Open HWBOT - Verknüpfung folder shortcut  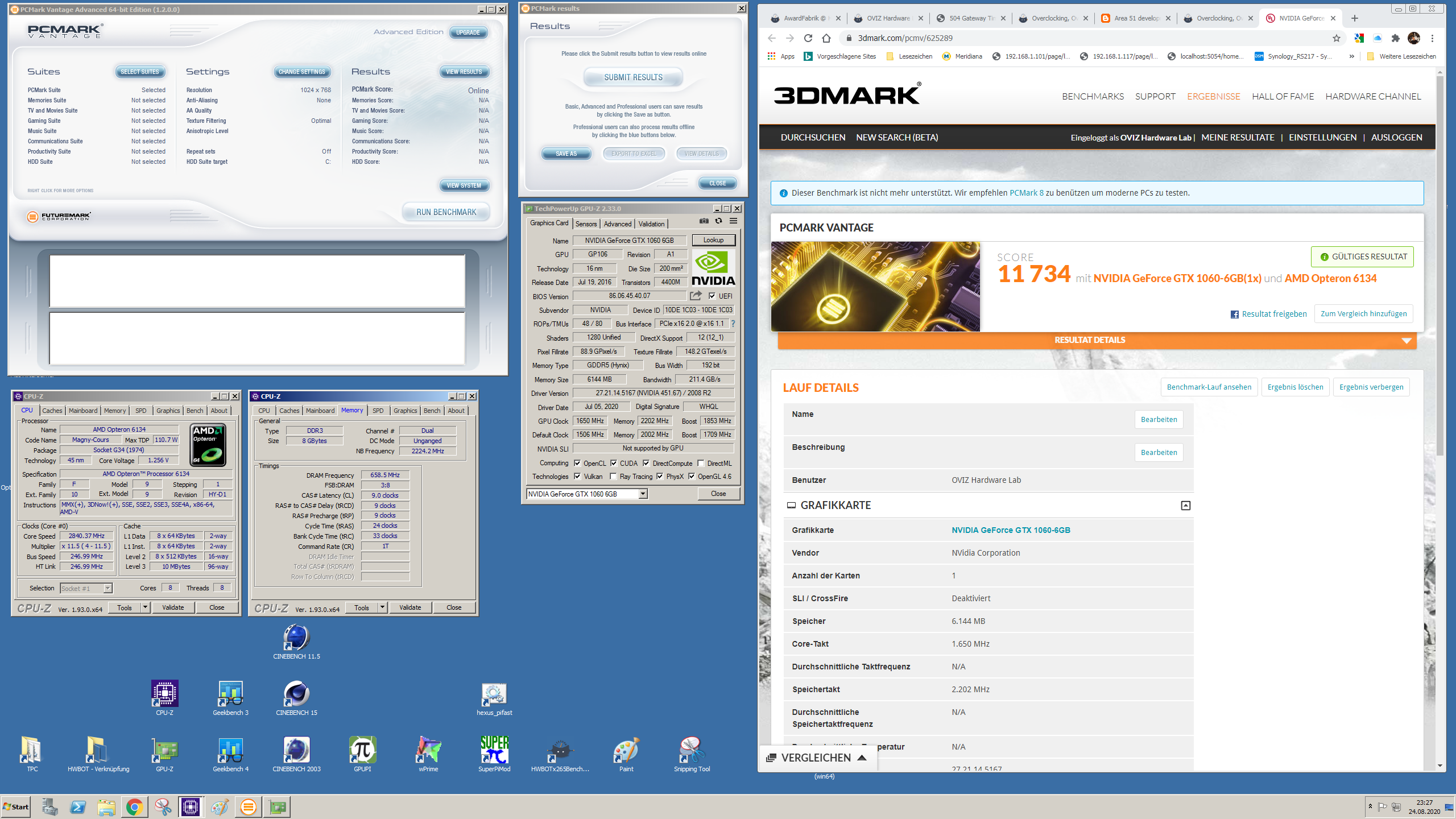click(x=98, y=754)
